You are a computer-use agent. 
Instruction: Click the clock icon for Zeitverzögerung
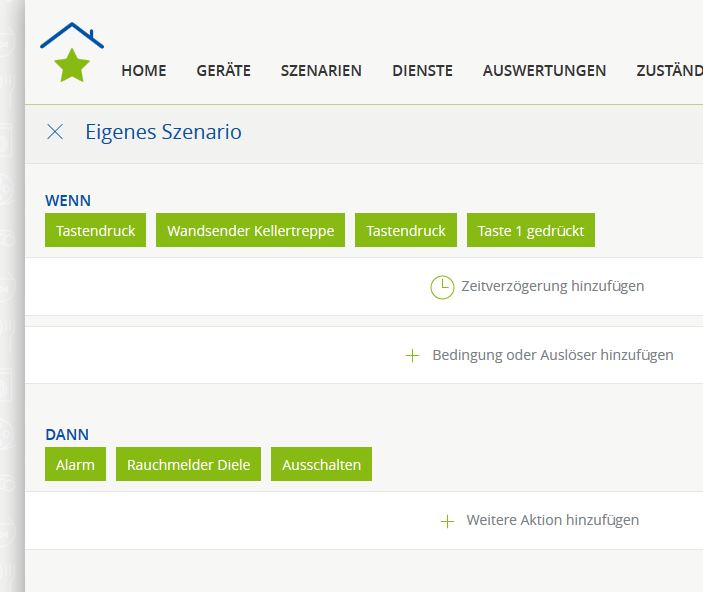coord(441,287)
